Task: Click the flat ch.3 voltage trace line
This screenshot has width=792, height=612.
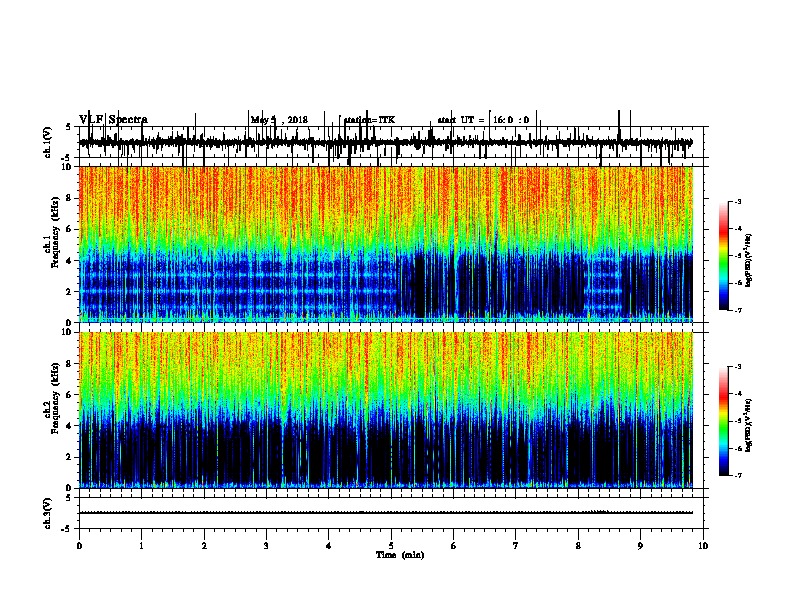Action: coord(386,513)
